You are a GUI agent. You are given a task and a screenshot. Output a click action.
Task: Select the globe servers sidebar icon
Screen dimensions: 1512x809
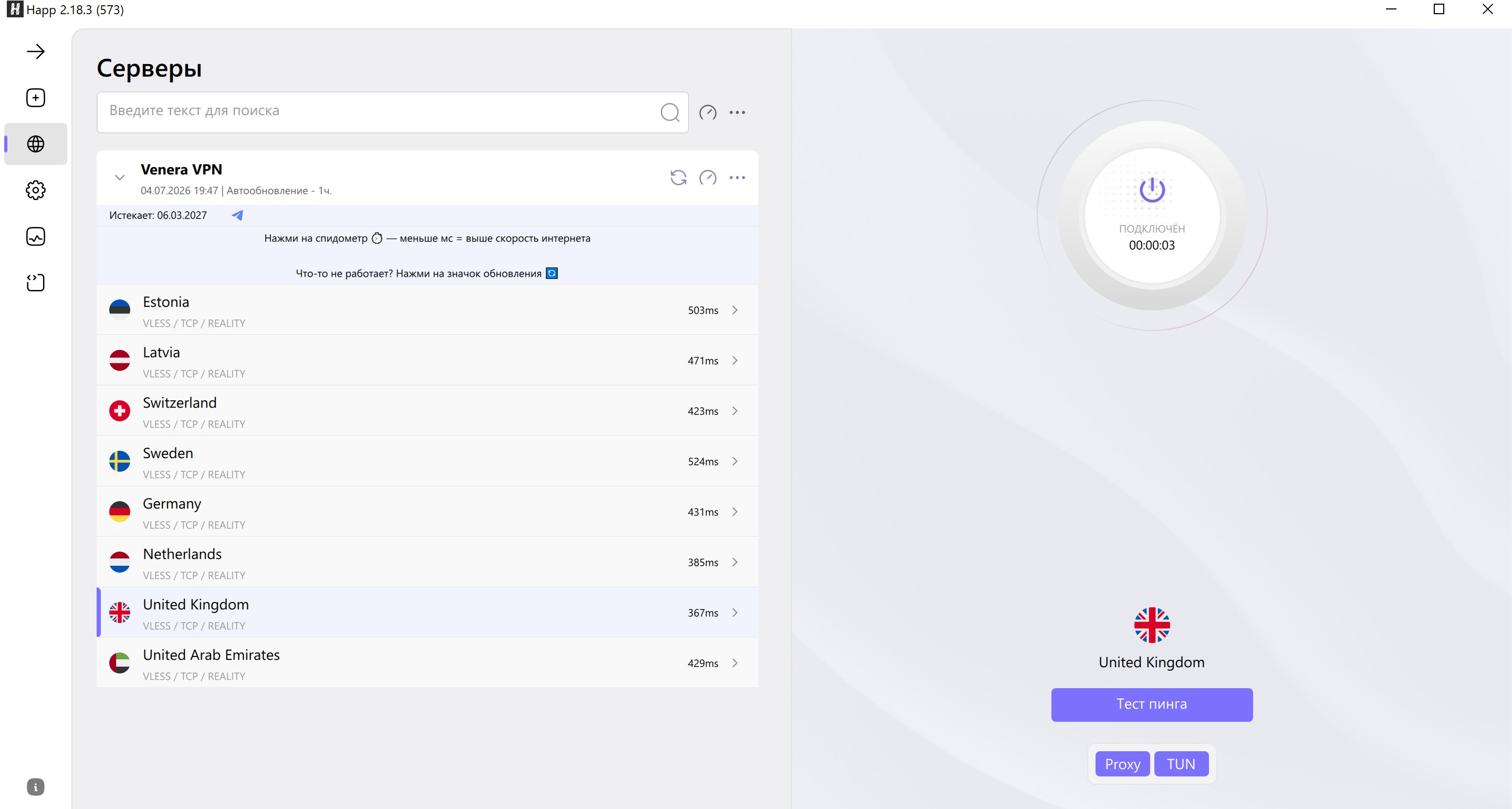36,144
